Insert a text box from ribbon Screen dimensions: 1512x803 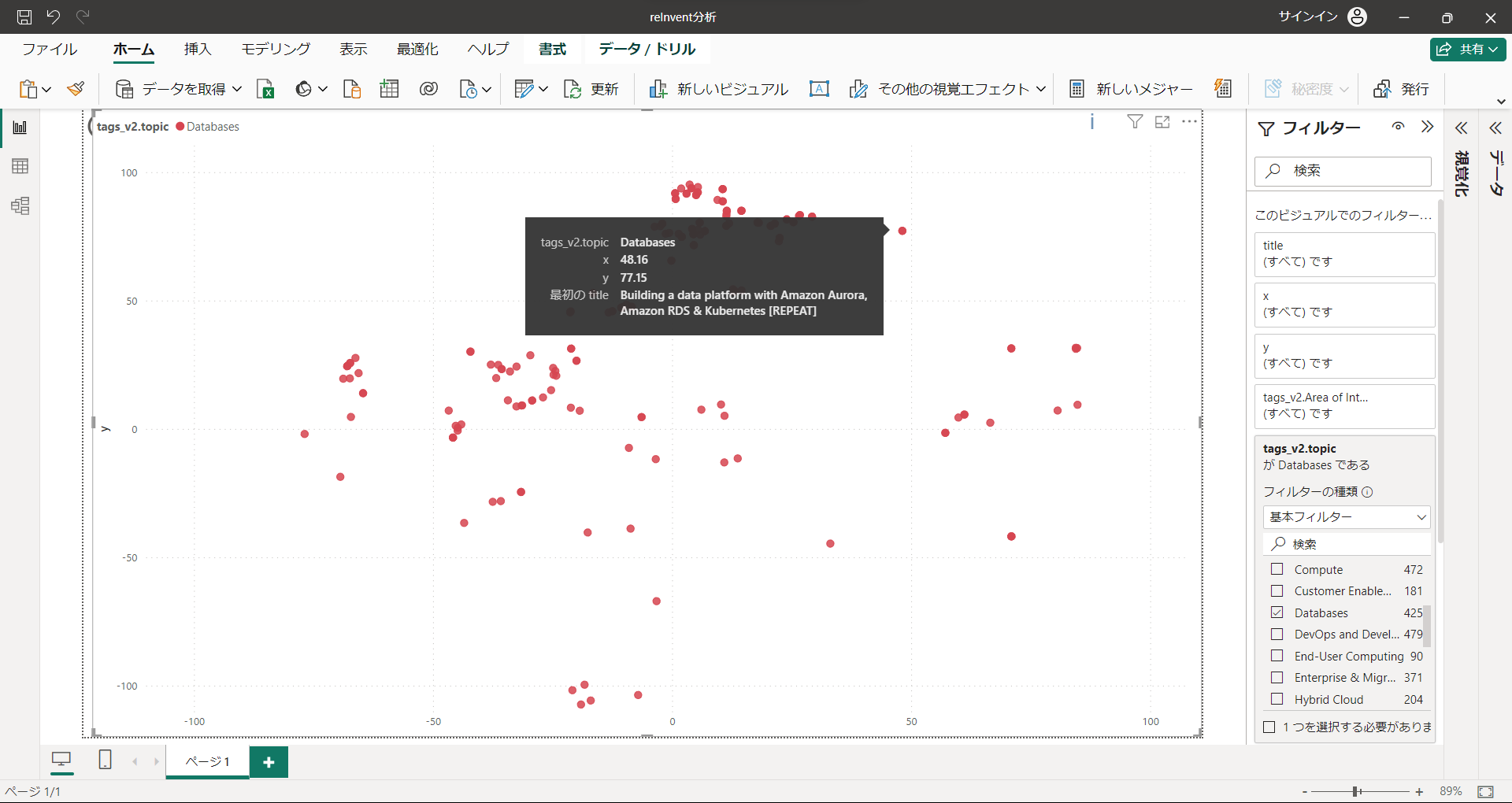pos(819,89)
